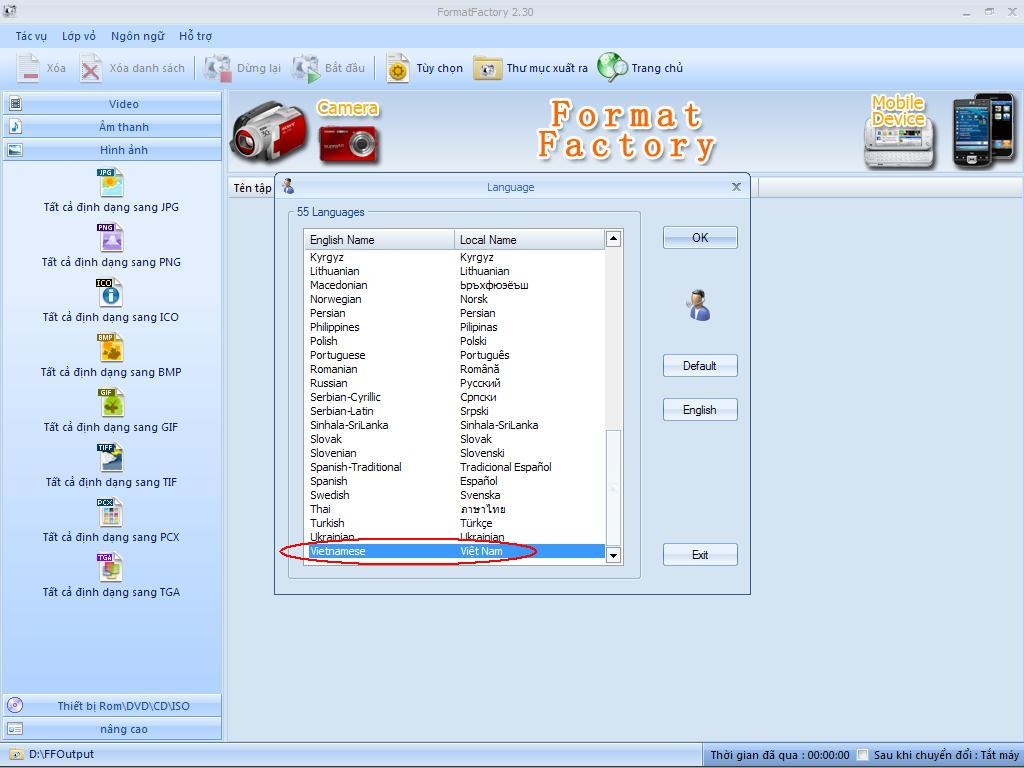
Task: Click the Tên tập column header
Action: coord(252,187)
